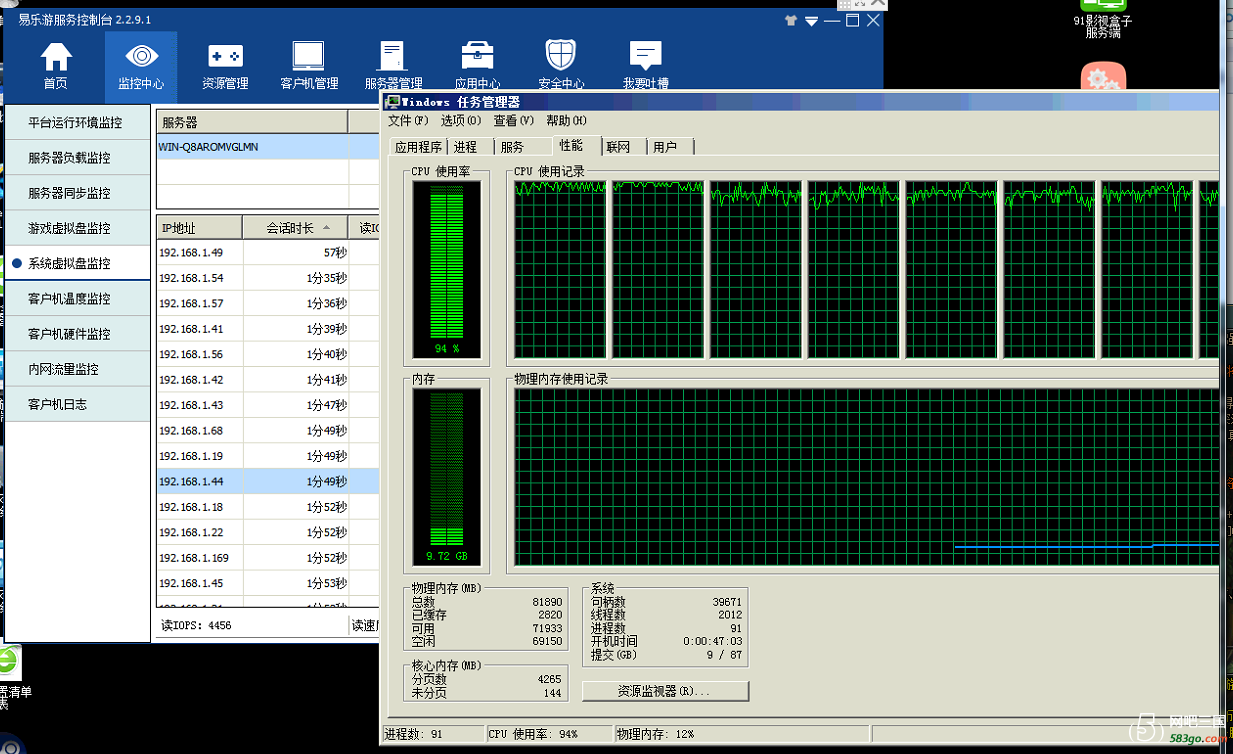Image resolution: width=1233 pixels, height=754 pixels.
Task: Open the green desktop icon at bottom left
Action: pos(8,663)
